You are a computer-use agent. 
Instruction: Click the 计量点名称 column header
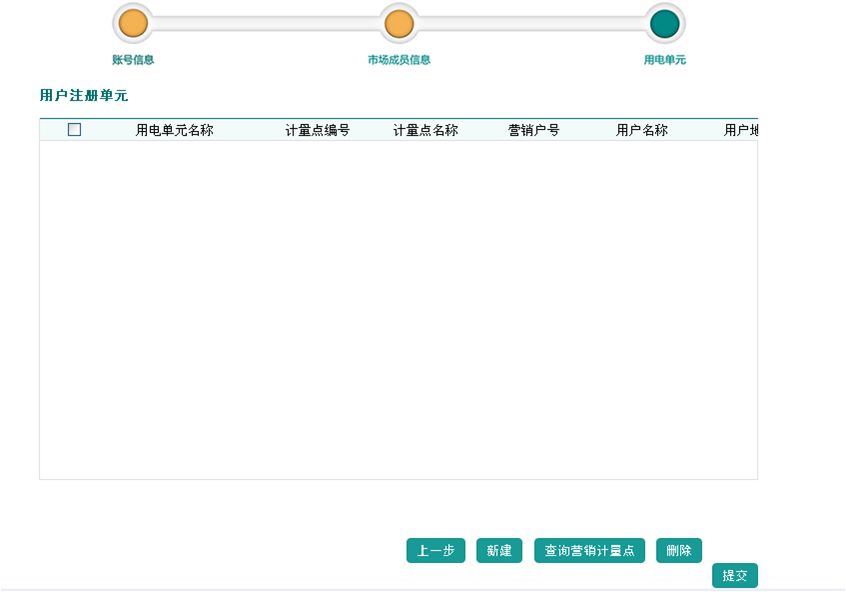point(425,130)
